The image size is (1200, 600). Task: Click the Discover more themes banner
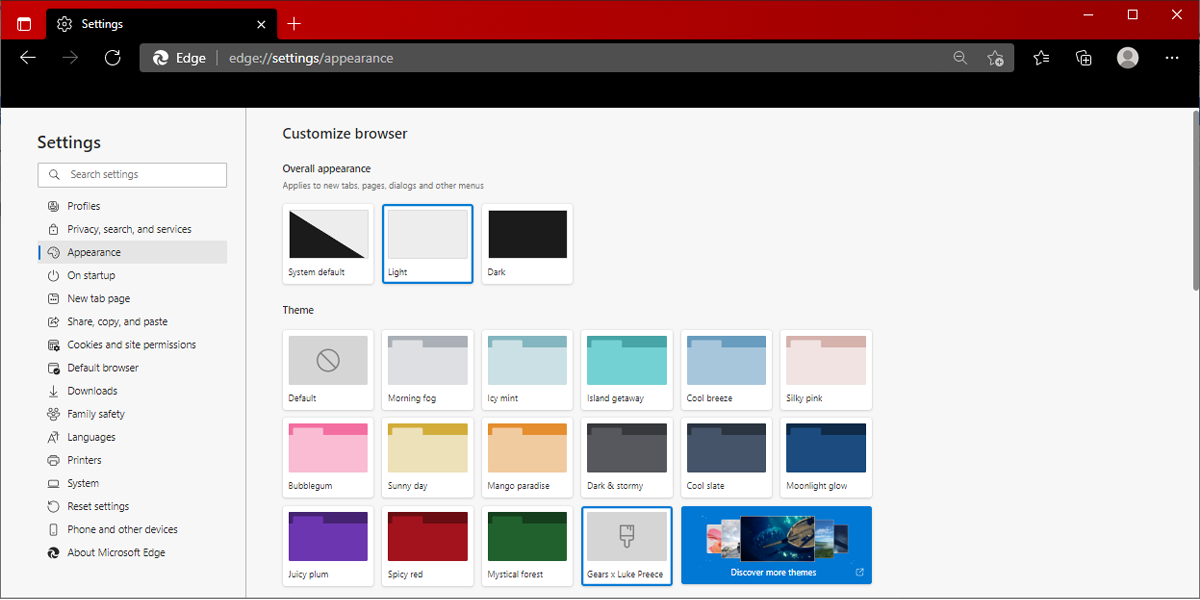pos(776,545)
